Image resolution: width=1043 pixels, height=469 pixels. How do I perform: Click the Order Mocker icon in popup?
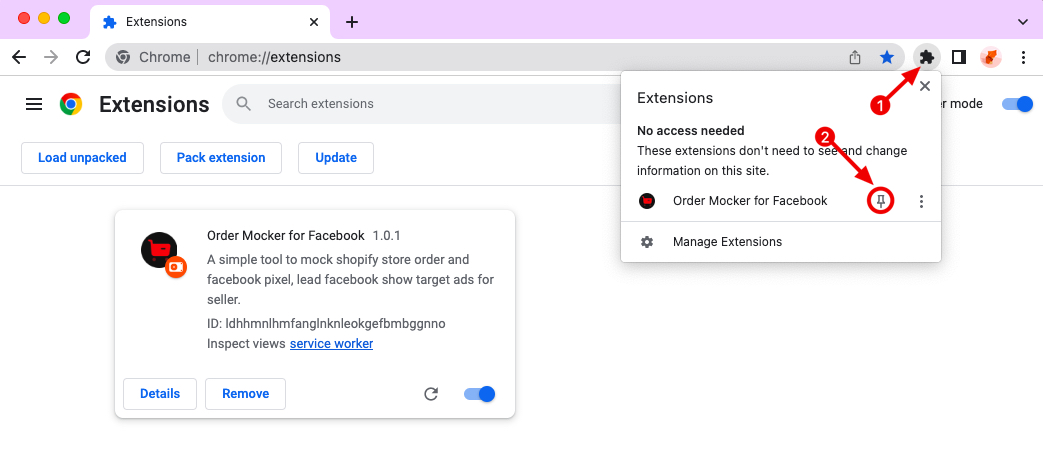click(647, 201)
